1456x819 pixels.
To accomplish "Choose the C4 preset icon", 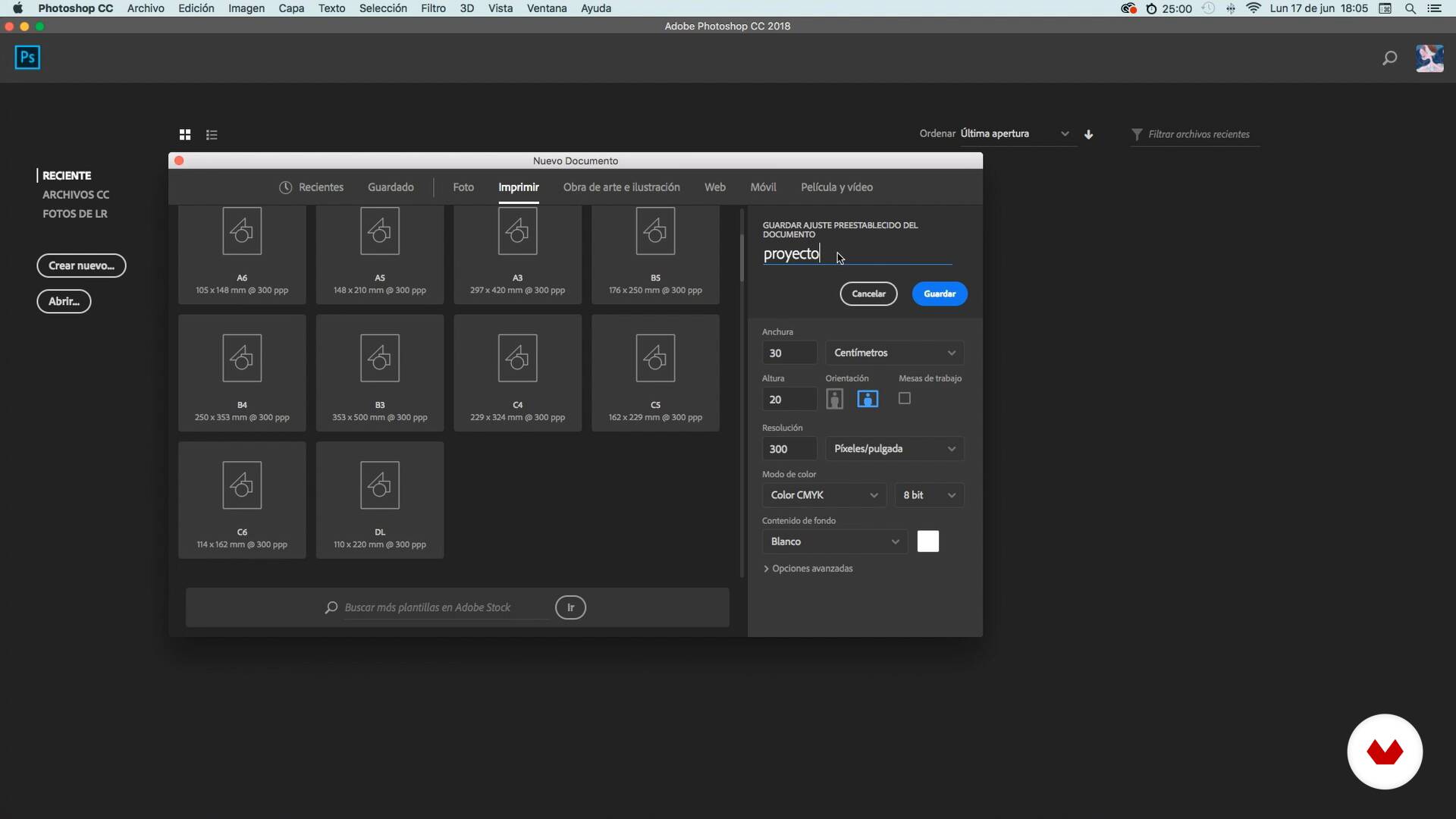I will 518,358.
